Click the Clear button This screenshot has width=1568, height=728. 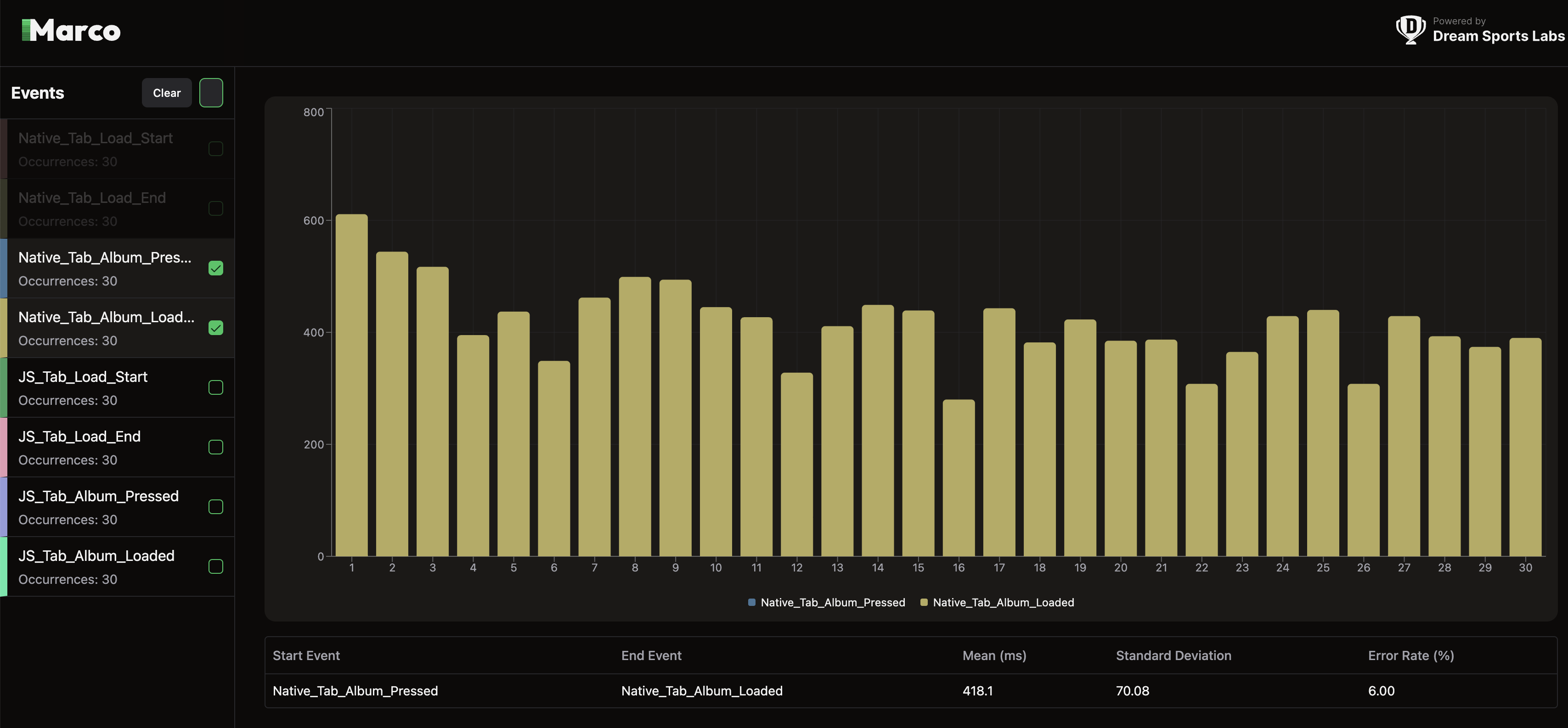point(166,93)
